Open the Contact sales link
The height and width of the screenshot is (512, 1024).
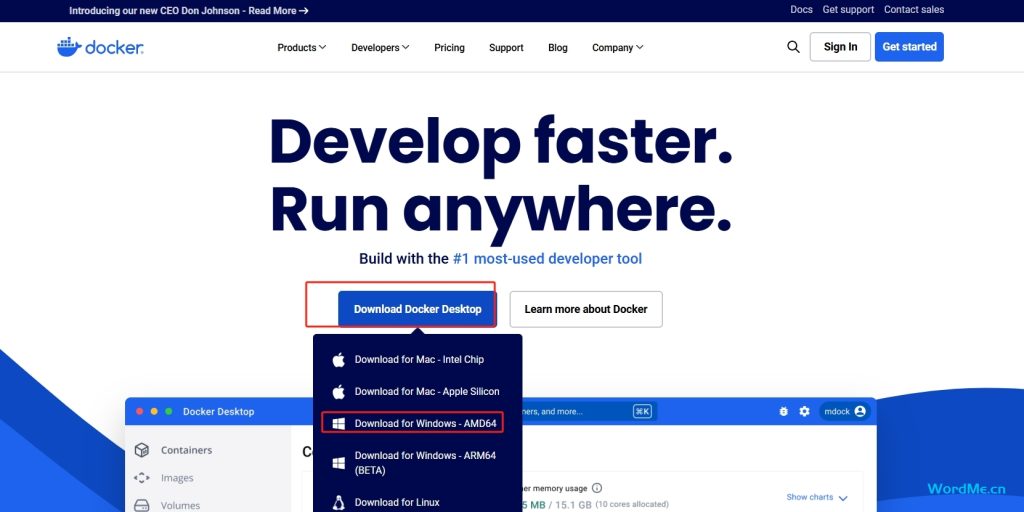[914, 10]
